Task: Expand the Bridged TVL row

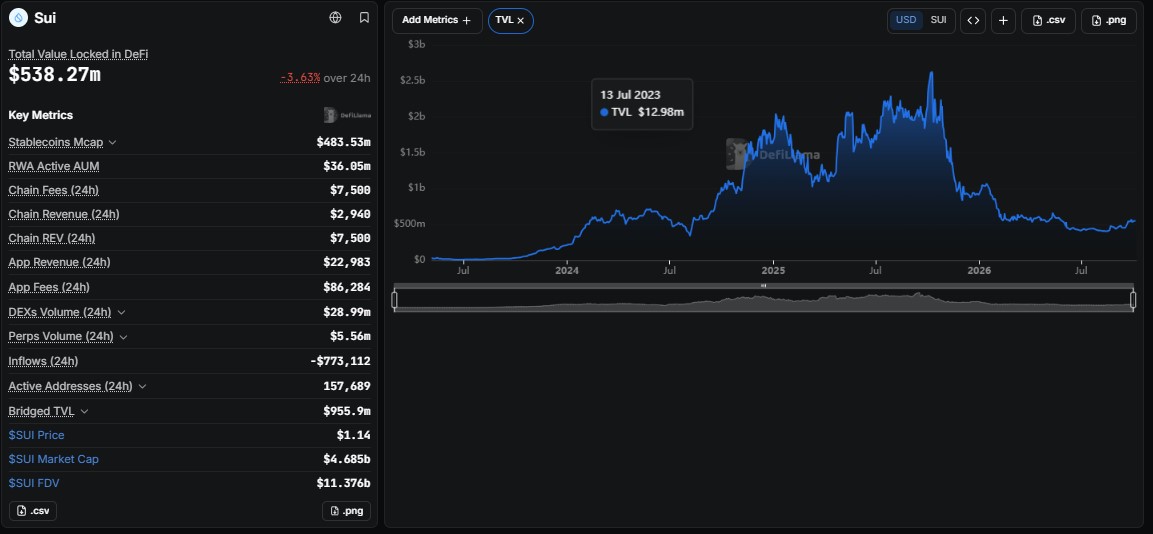Action: [84, 412]
